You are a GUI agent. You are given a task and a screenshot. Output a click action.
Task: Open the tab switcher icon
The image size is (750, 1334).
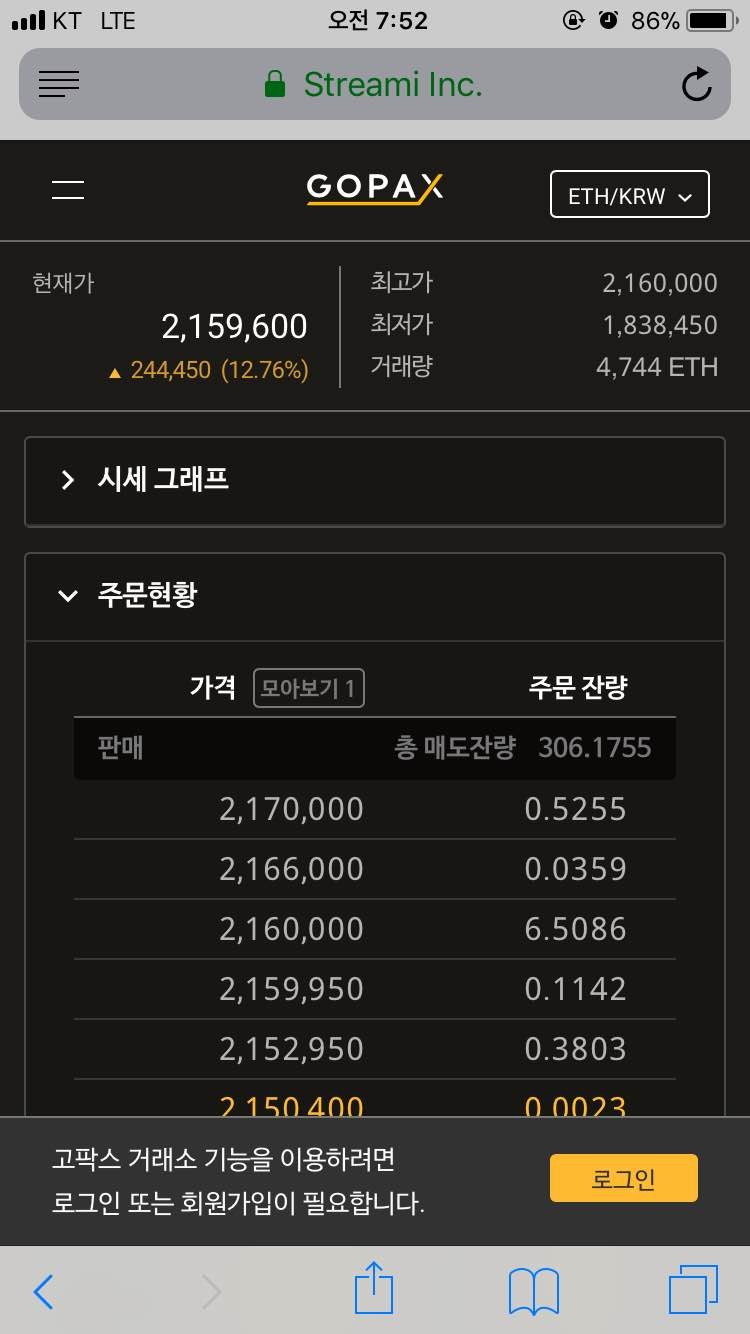tap(694, 1290)
